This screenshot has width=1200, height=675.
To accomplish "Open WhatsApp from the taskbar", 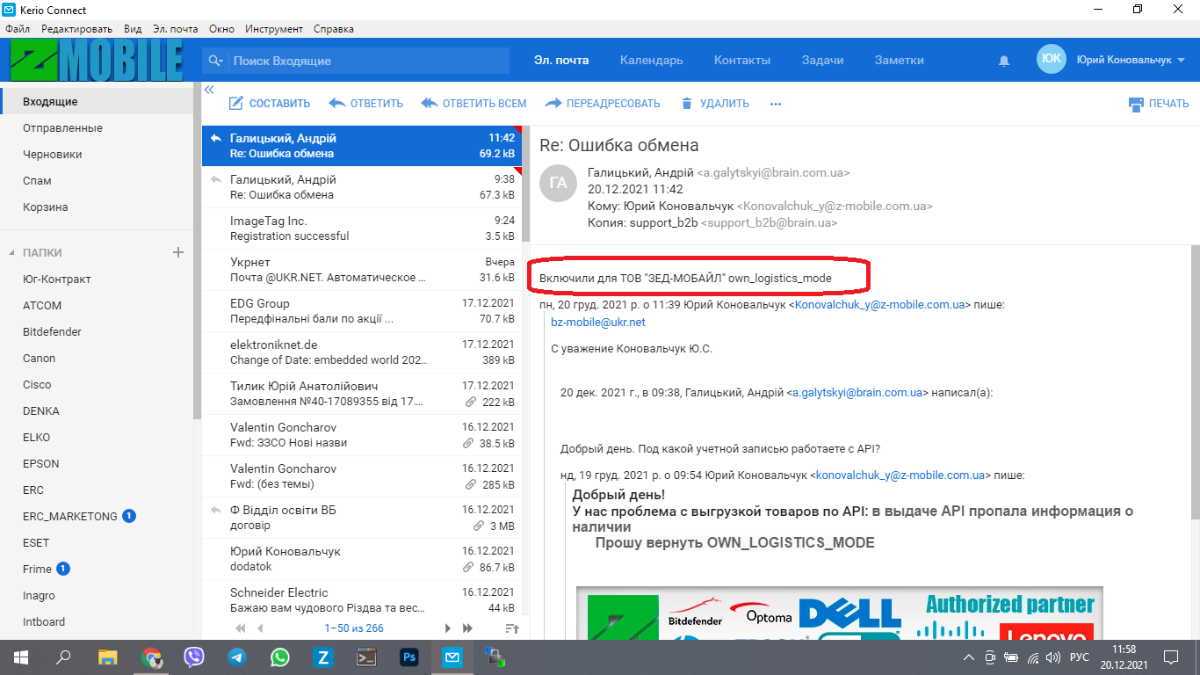I will (x=280, y=657).
